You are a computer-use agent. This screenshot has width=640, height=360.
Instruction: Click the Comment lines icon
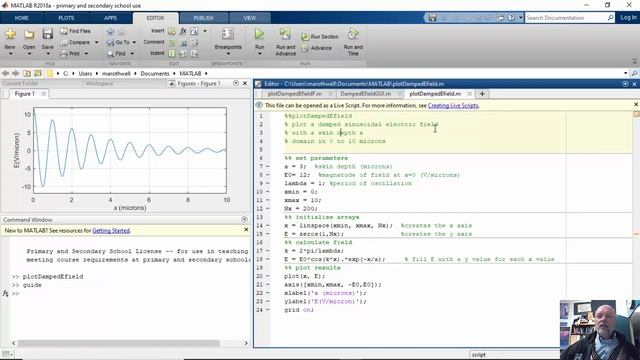tap(172, 42)
